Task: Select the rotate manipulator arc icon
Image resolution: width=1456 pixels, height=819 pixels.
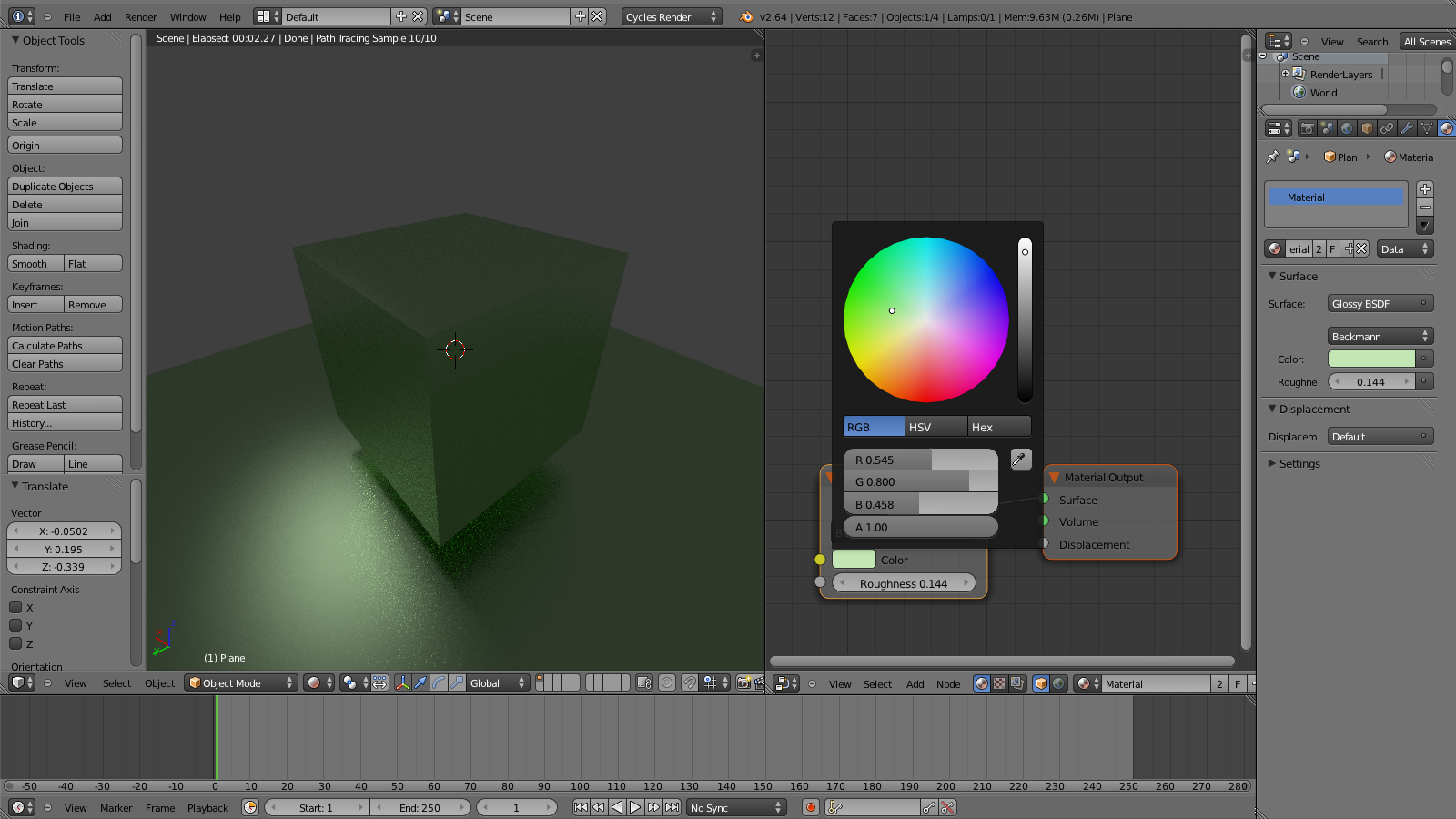Action: pos(439,682)
